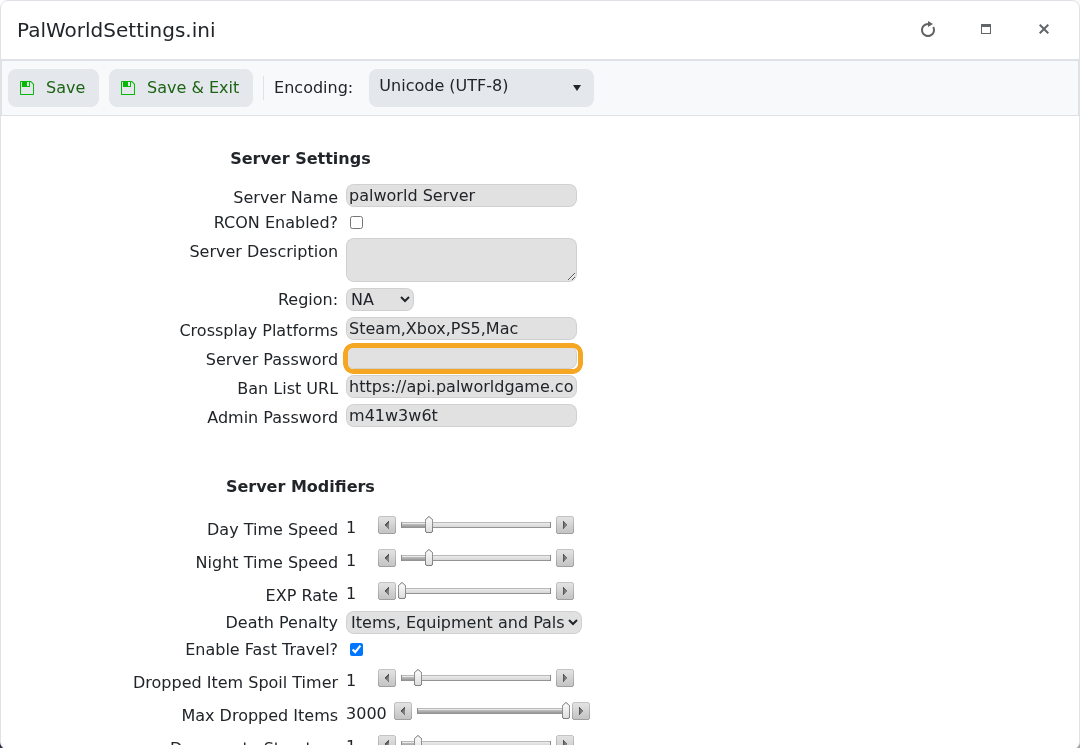Decrease Day Time Speed with left arrow
Screen dimensions: 1080x748
[x=387, y=526]
